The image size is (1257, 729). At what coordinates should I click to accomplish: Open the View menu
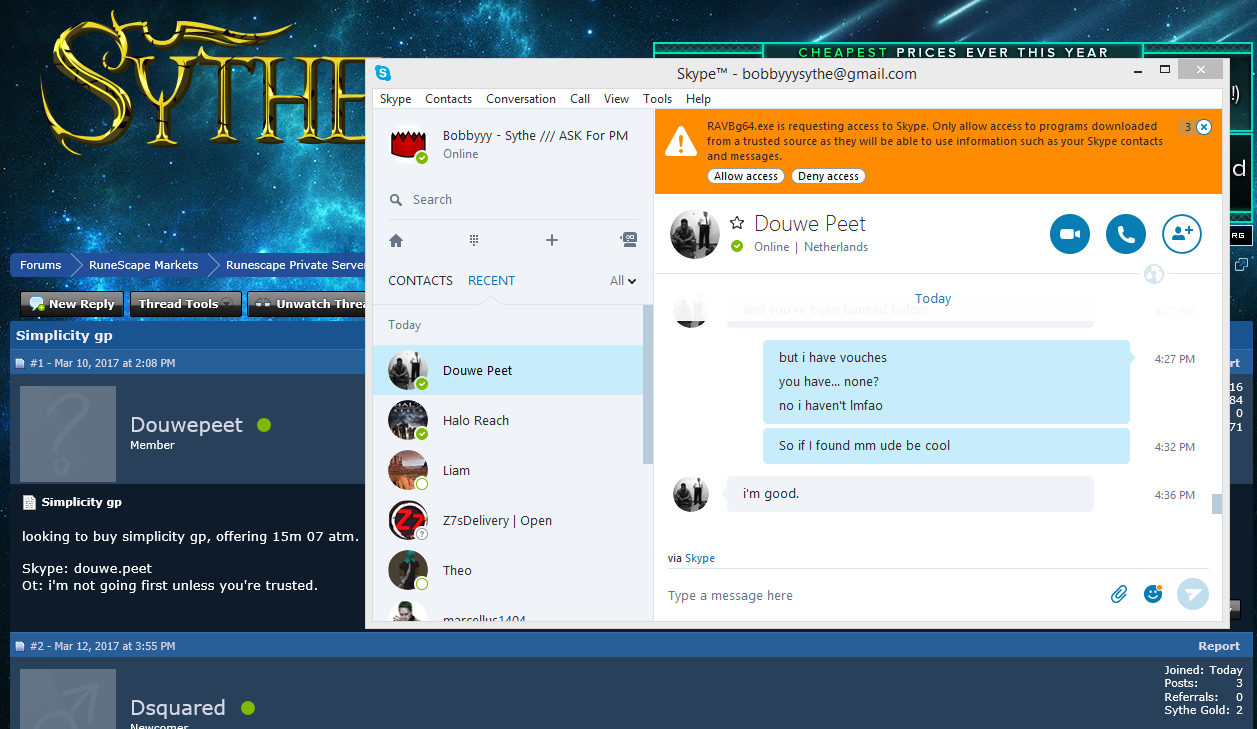(617, 99)
